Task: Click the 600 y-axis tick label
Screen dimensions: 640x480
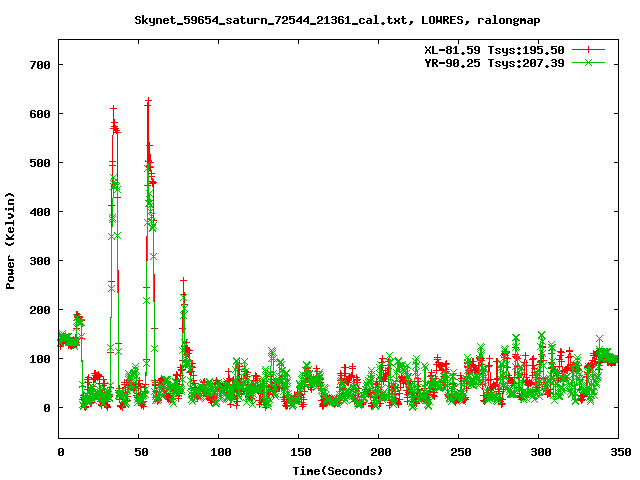Action: tap(40, 114)
